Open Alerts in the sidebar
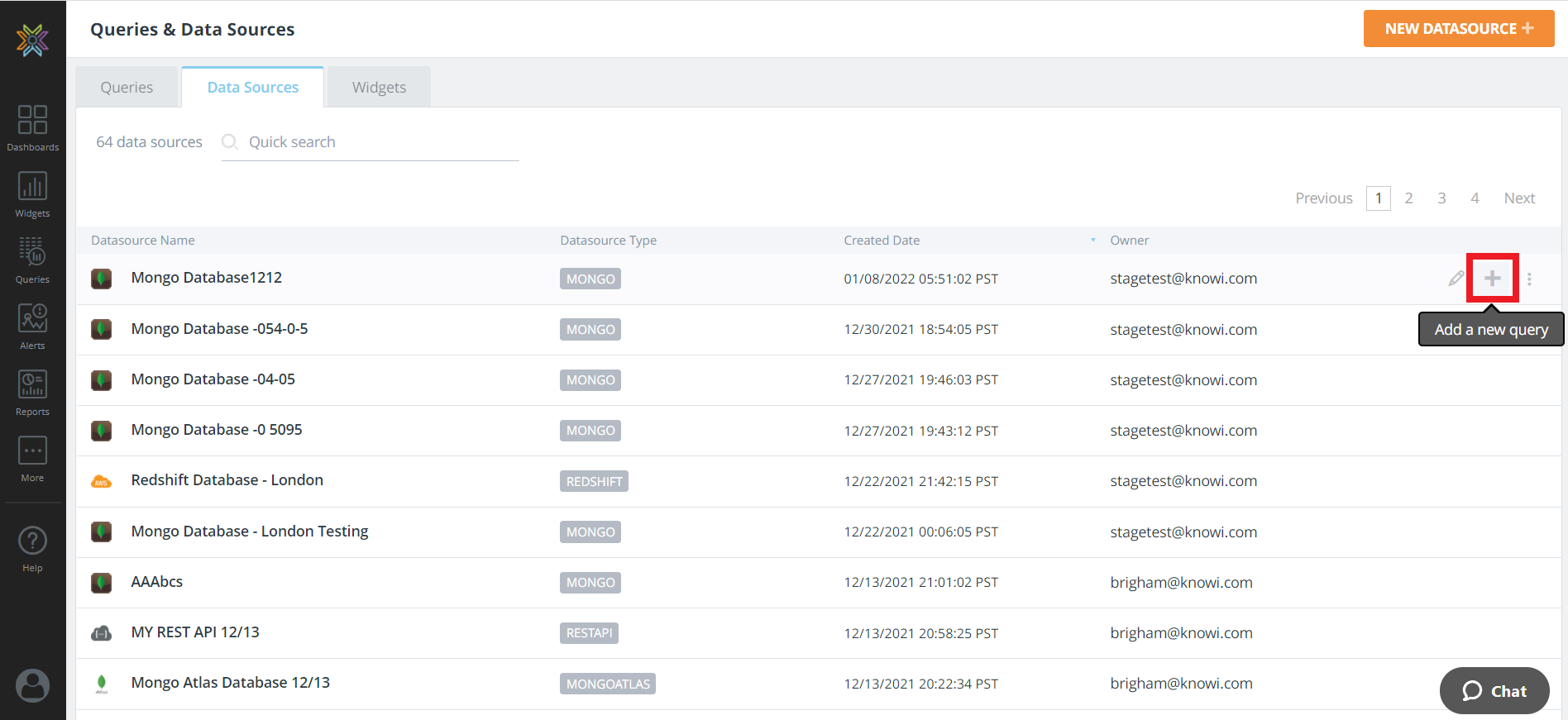 click(x=32, y=326)
